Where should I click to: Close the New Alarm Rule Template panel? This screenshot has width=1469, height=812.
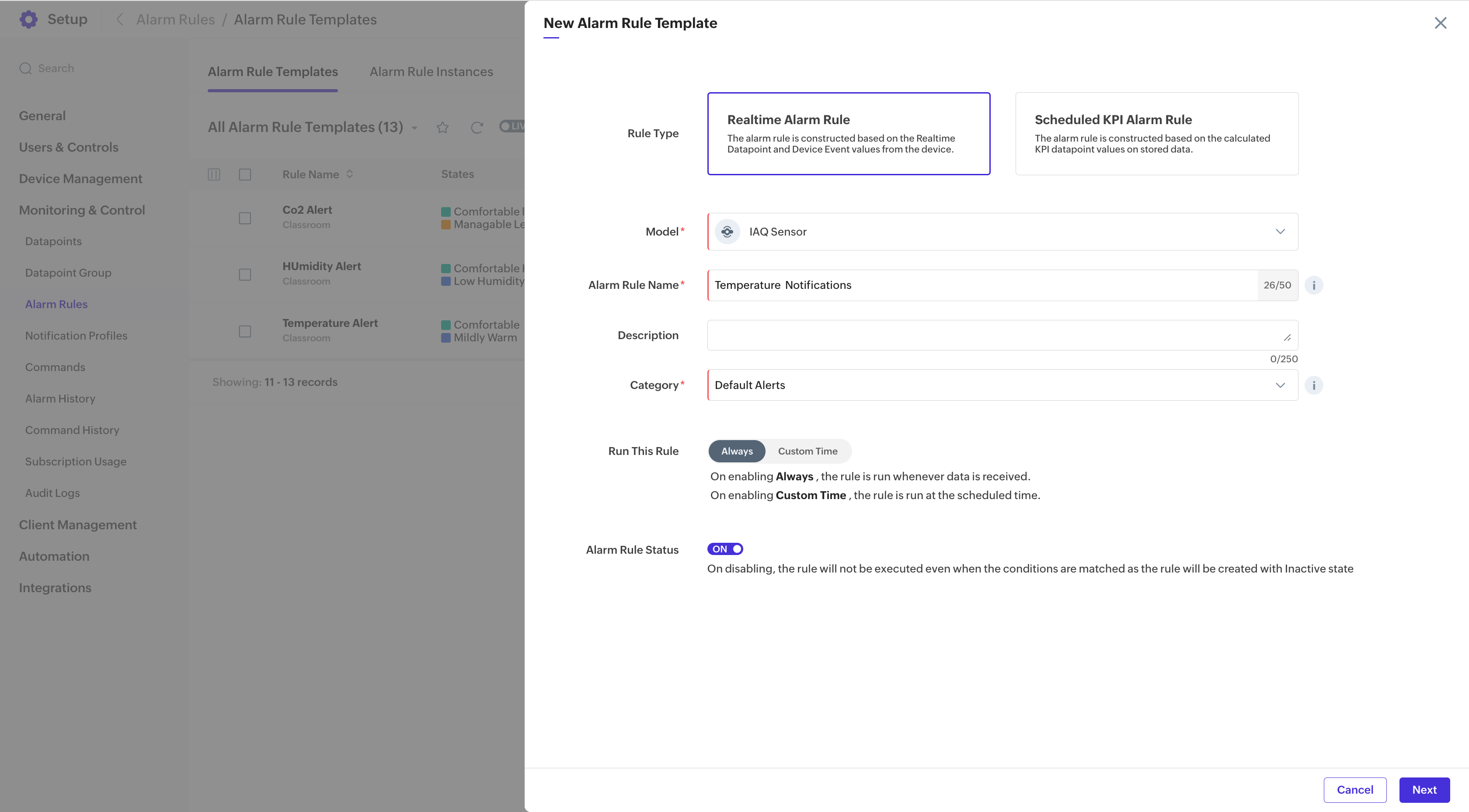coord(1441,23)
